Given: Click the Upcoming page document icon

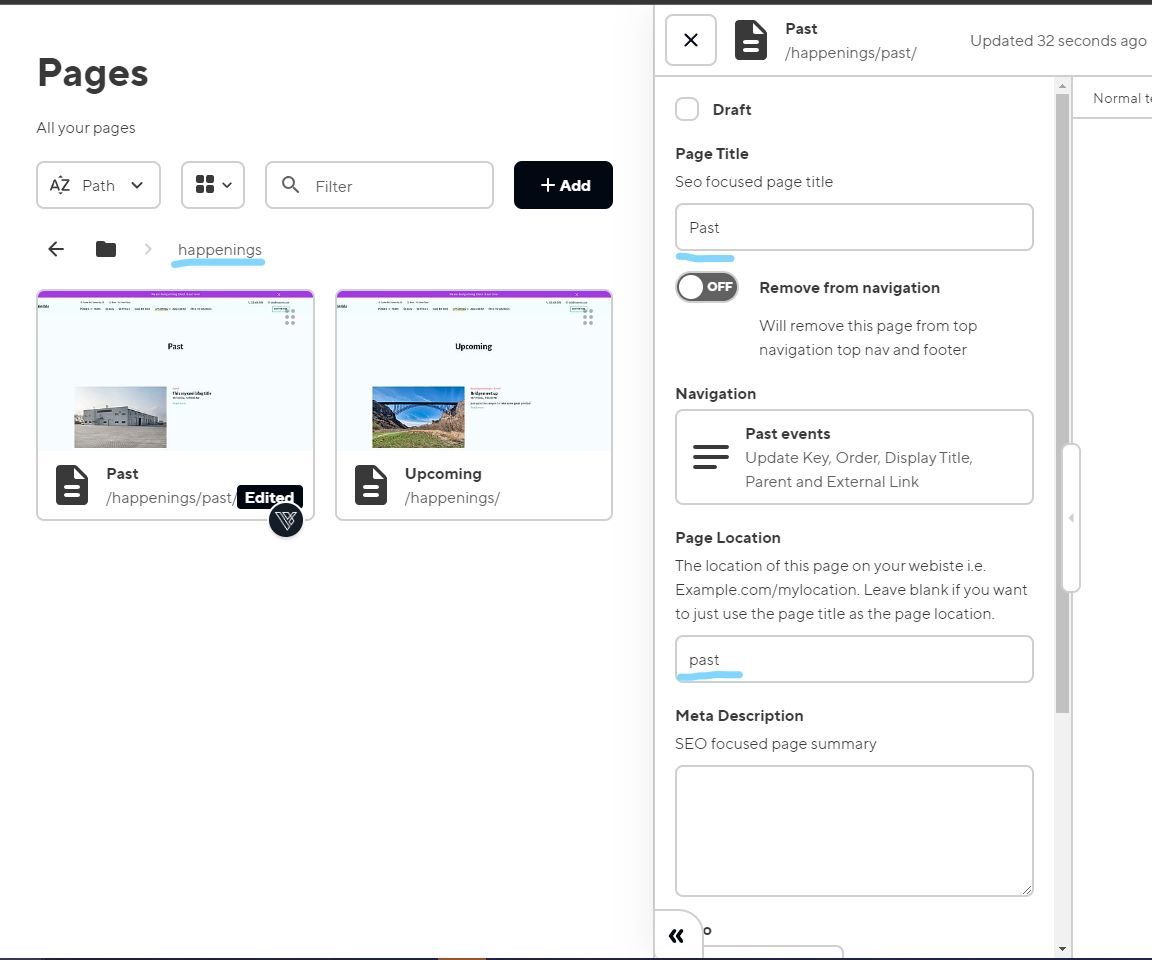Looking at the screenshot, I should (x=371, y=485).
